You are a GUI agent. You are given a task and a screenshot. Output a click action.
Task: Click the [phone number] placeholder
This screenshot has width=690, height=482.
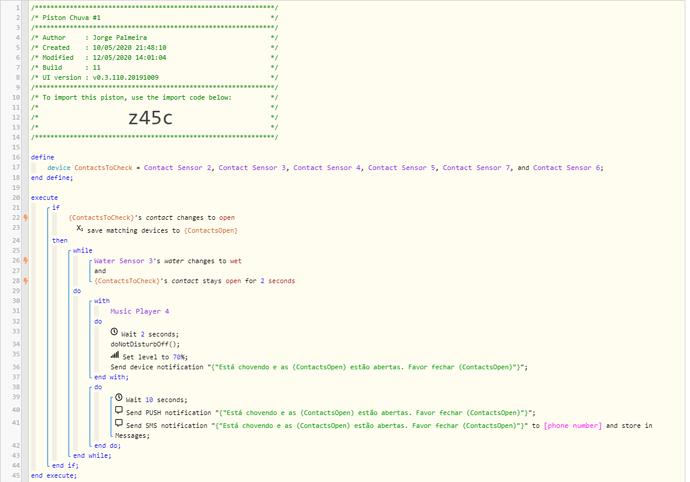pyautogui.click(x=573, y=426)
